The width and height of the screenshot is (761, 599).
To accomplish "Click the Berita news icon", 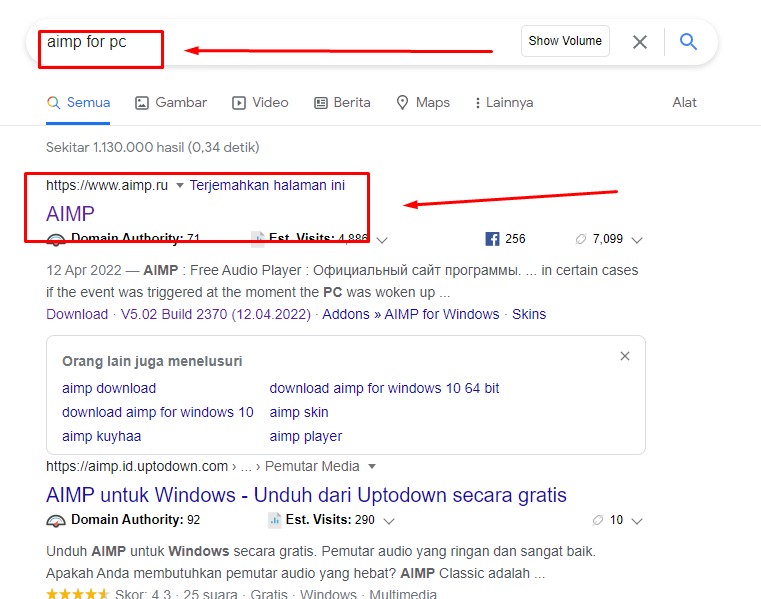I will (321, 103).
